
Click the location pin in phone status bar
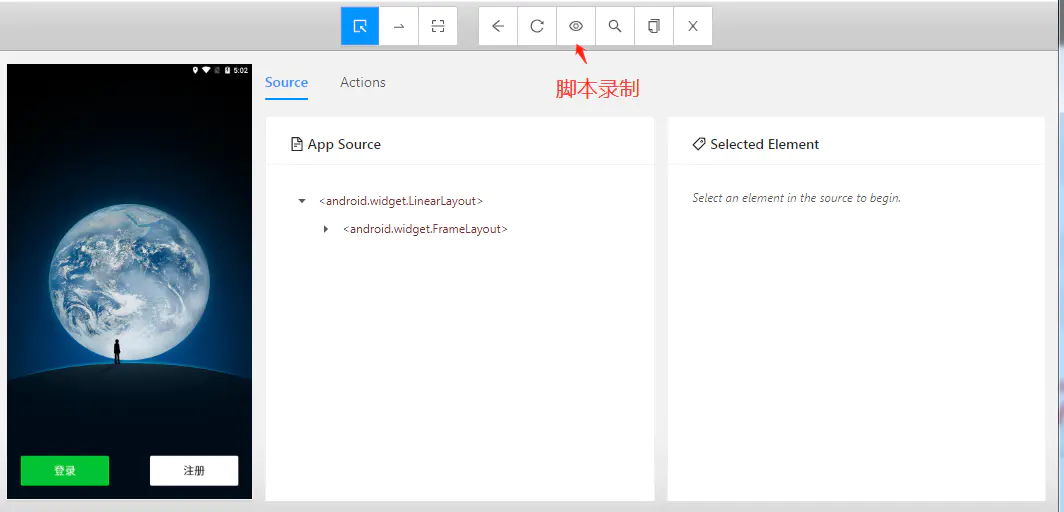[195, 70]
